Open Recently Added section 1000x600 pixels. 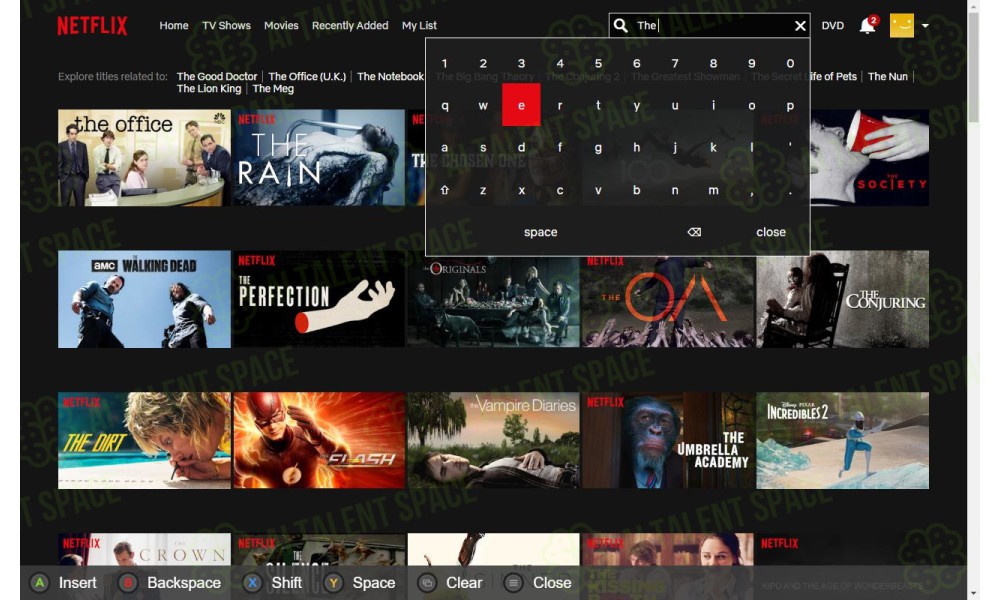click(350, 26)
